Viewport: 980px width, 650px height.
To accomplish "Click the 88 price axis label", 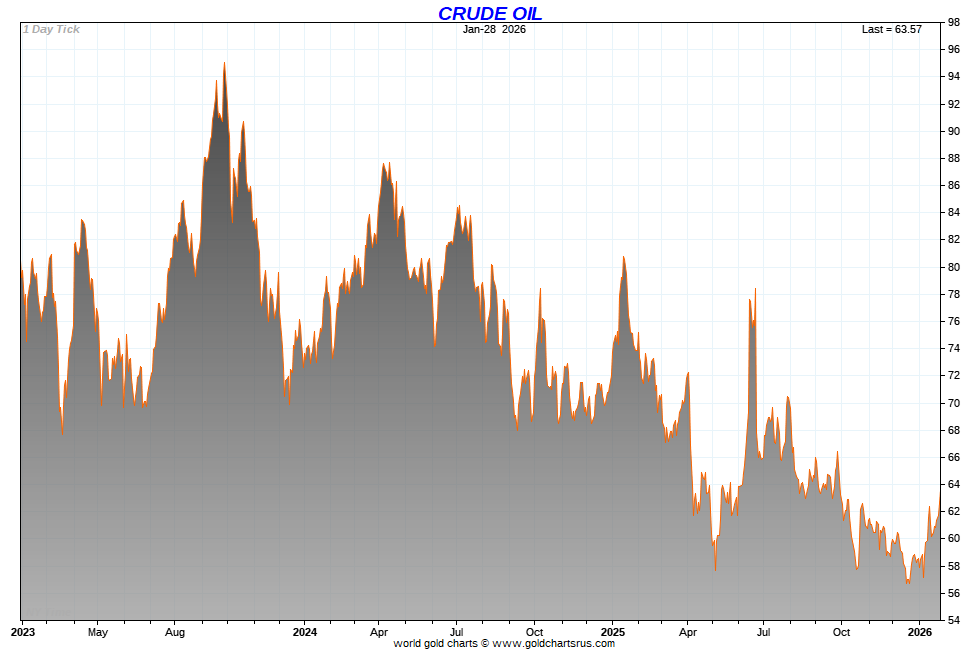I will (954, 158).
